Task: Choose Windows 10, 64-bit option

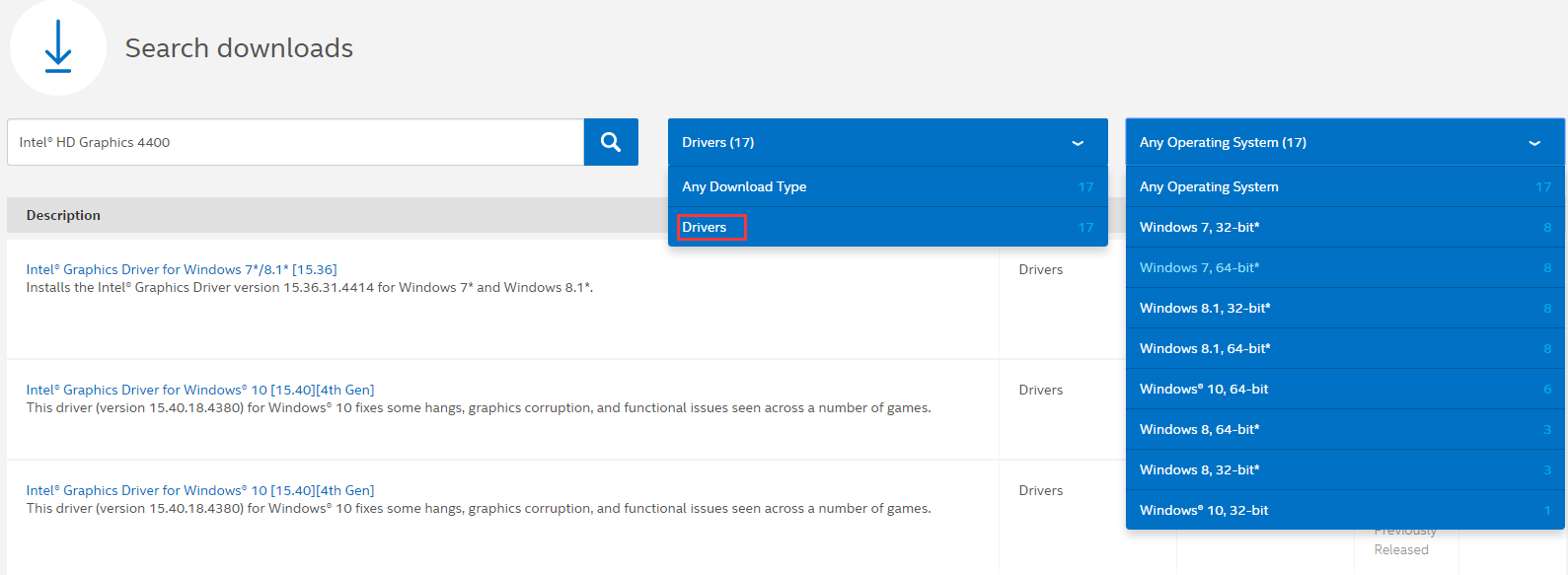Action: coord(1204,389)
